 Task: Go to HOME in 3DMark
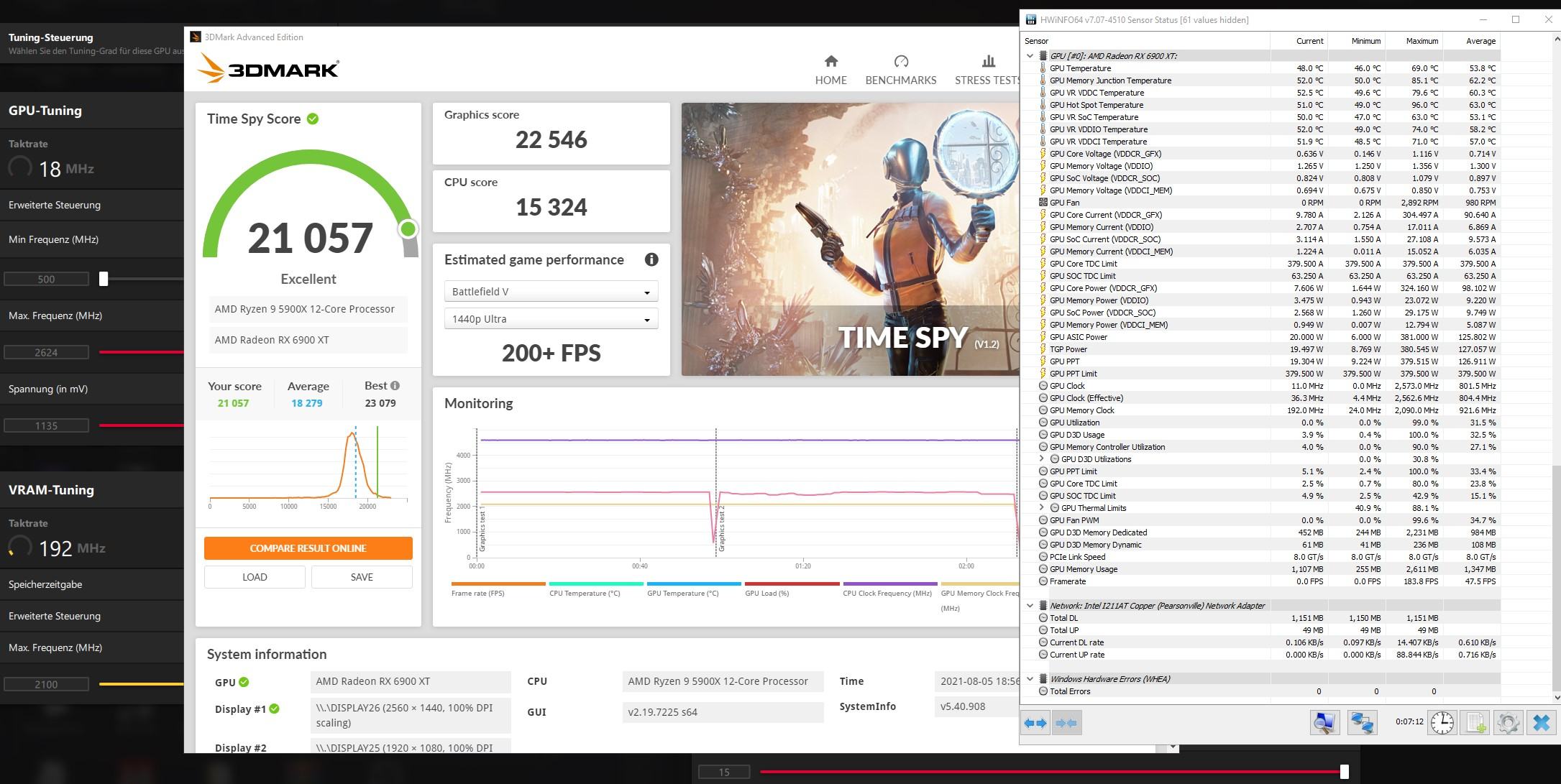tap(830, 70)
